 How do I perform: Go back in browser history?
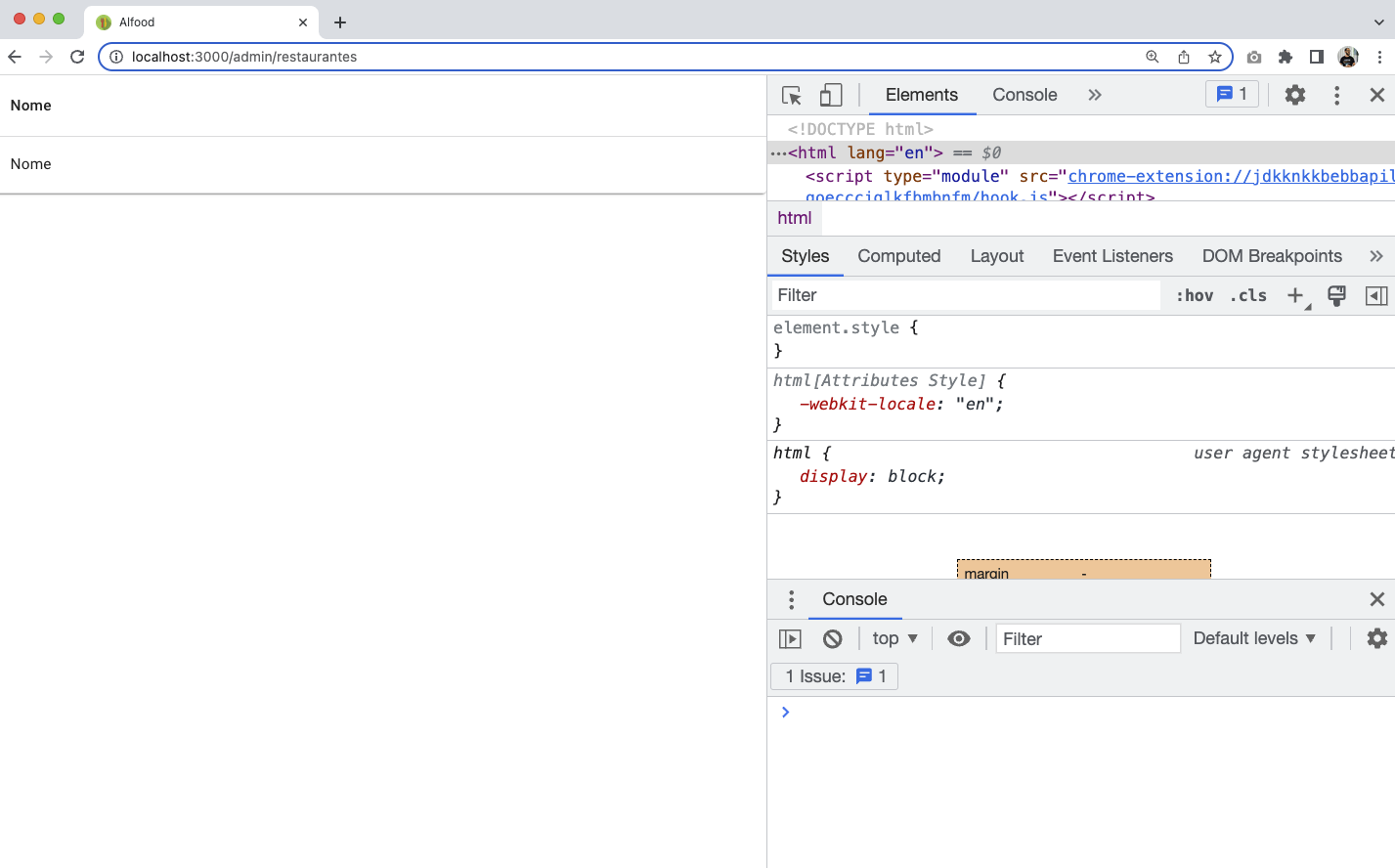pos(15,57)
